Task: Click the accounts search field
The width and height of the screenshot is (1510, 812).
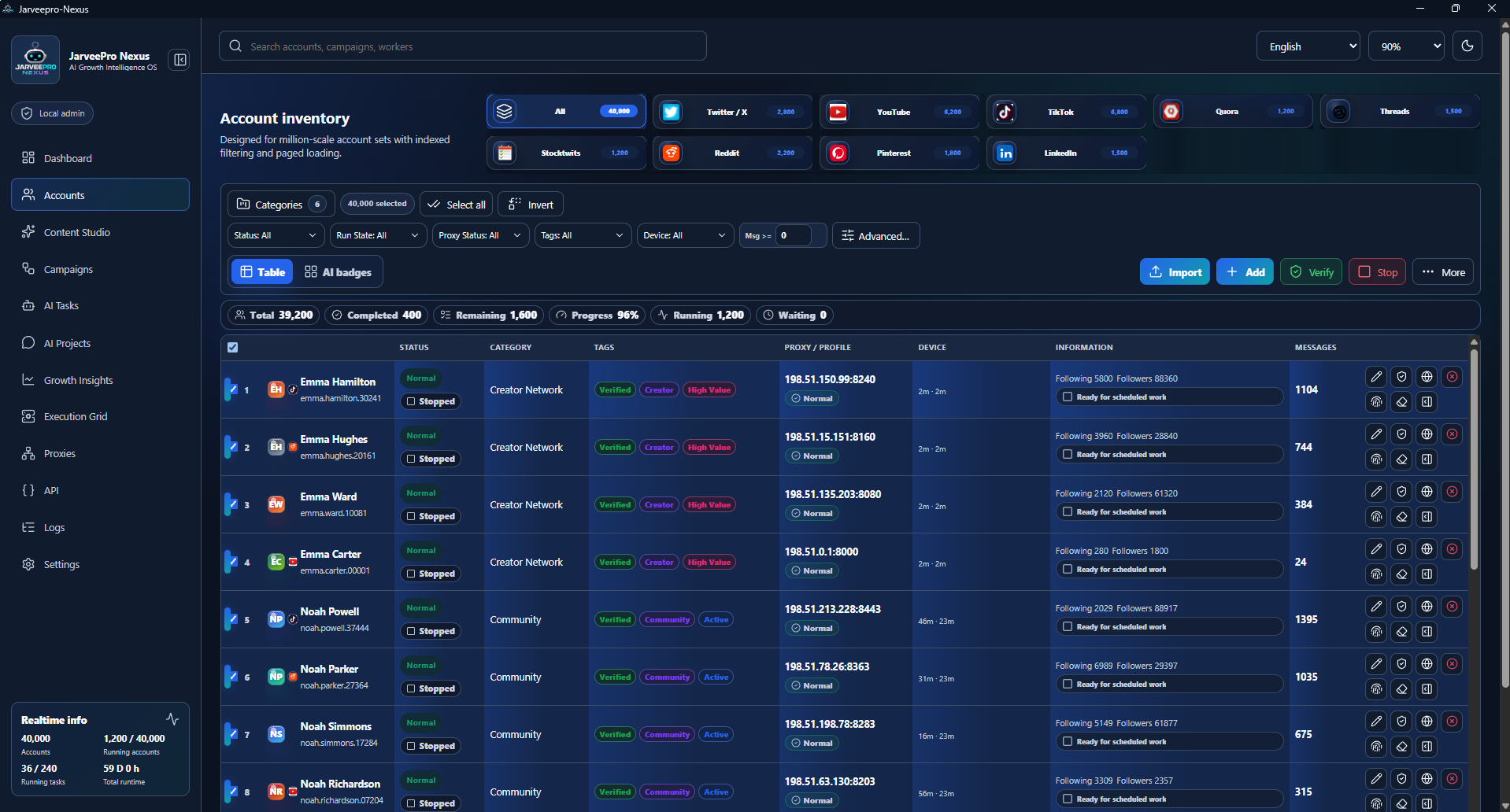Action: coord(463,46)
